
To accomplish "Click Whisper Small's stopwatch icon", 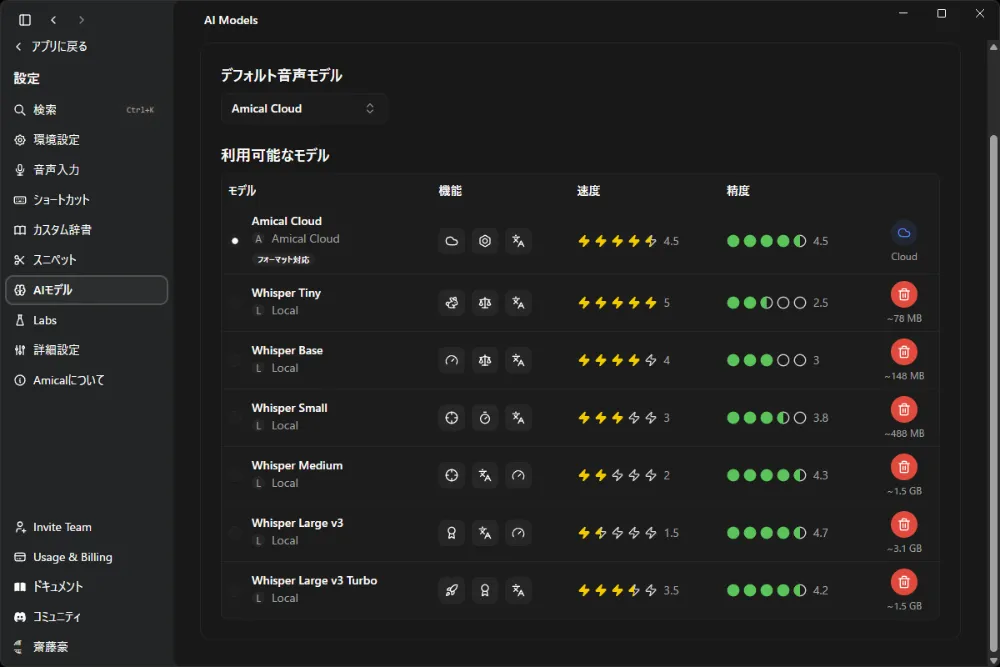I will [485, 418].
